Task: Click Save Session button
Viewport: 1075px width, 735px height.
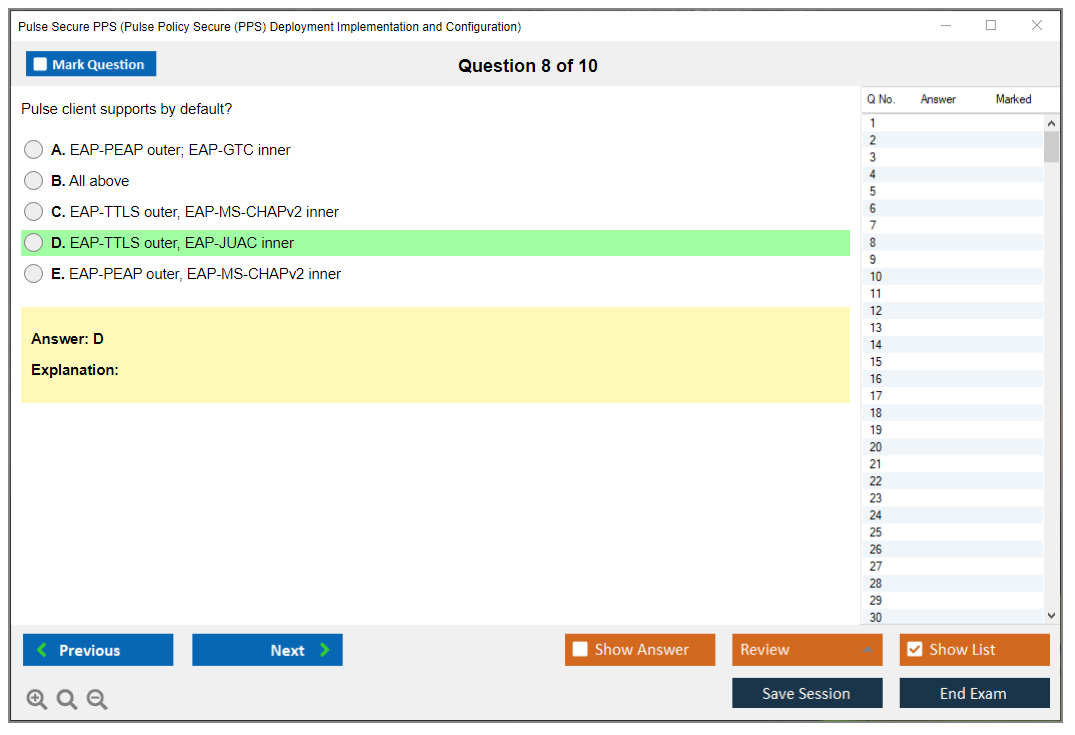Action: [x=807, y=693]
